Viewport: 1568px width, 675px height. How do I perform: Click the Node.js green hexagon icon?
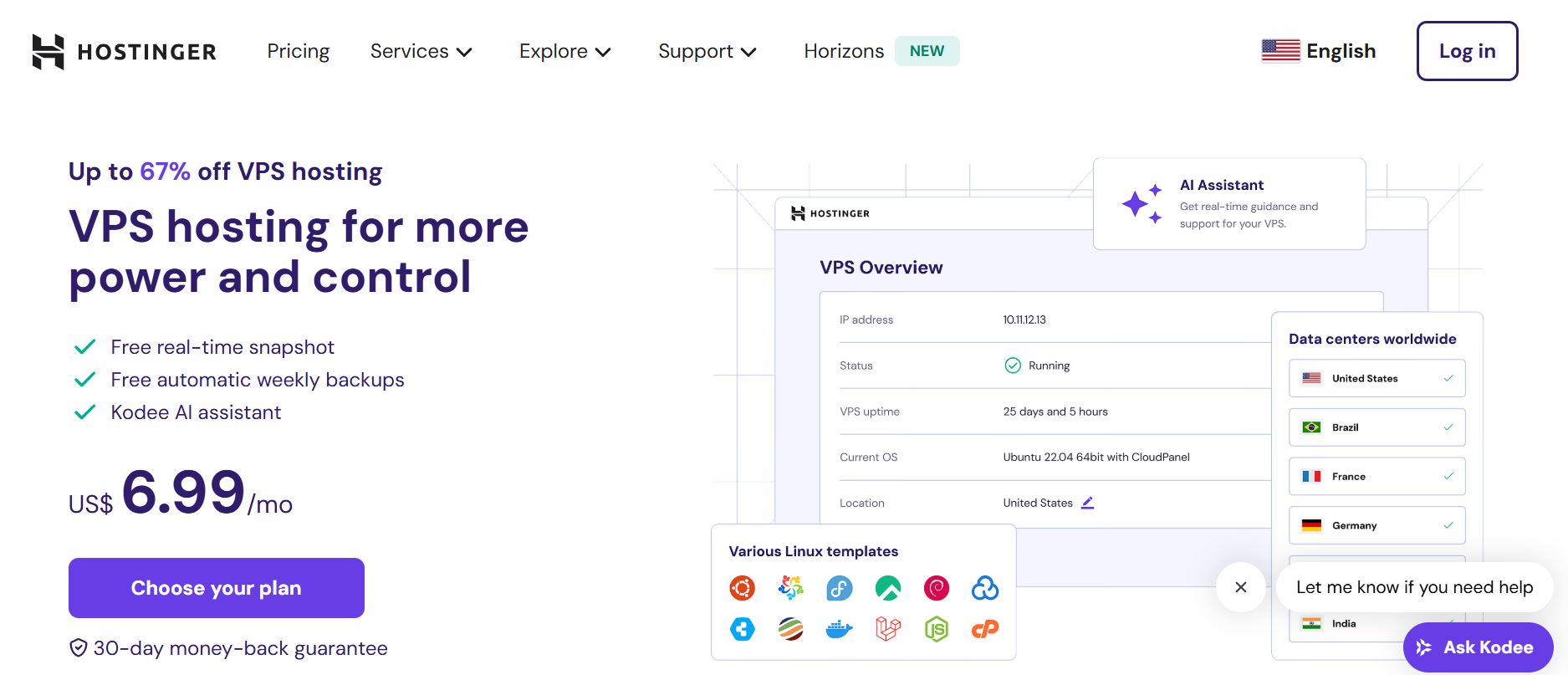[937, 628]
